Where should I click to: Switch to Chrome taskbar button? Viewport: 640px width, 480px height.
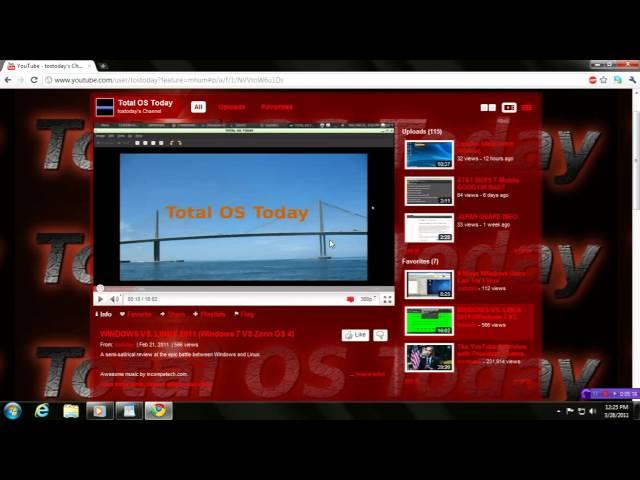159,411
